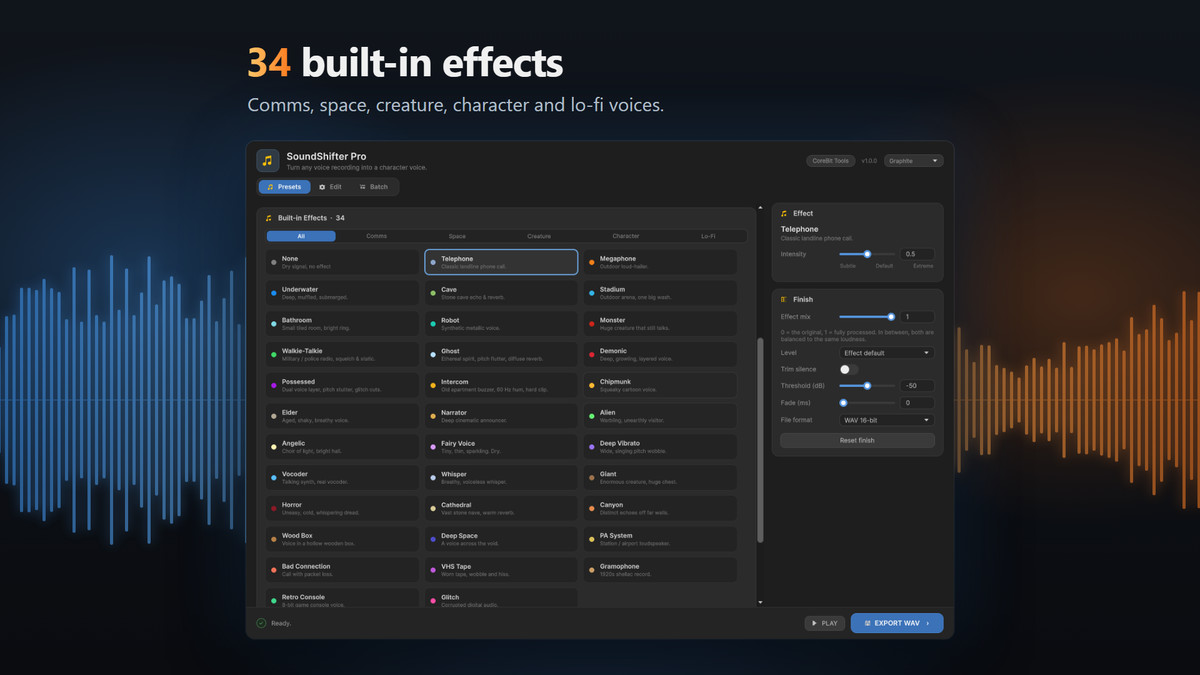The image size is (1200, 675).
Task: Select the Angelic effect
Action: coord(343,447)
